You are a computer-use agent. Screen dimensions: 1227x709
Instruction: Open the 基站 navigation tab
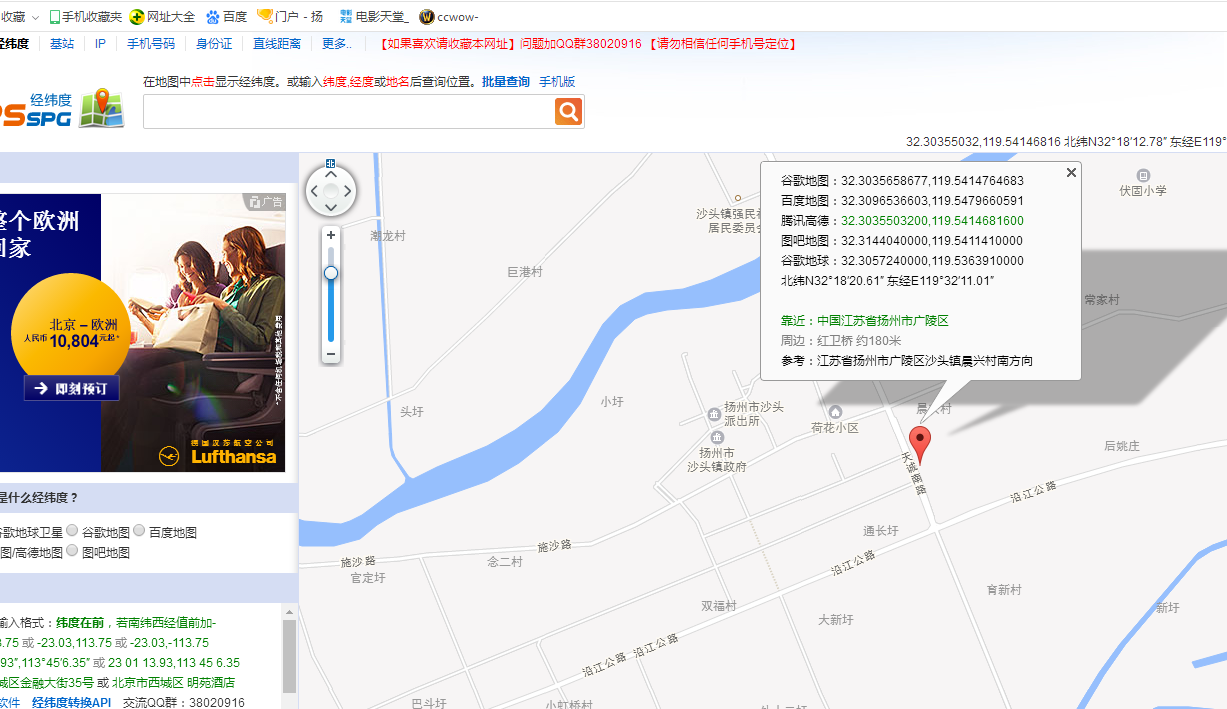click(x=62, y=44)
